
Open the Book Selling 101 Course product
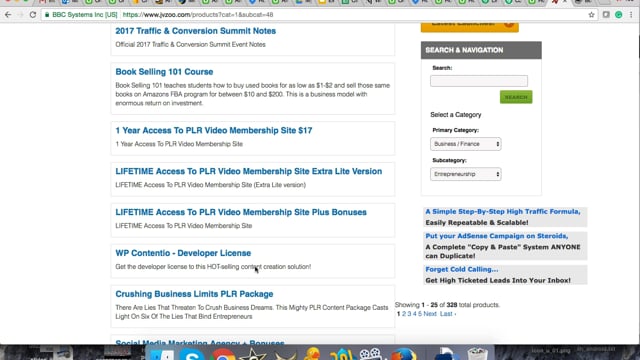point(164,72)
